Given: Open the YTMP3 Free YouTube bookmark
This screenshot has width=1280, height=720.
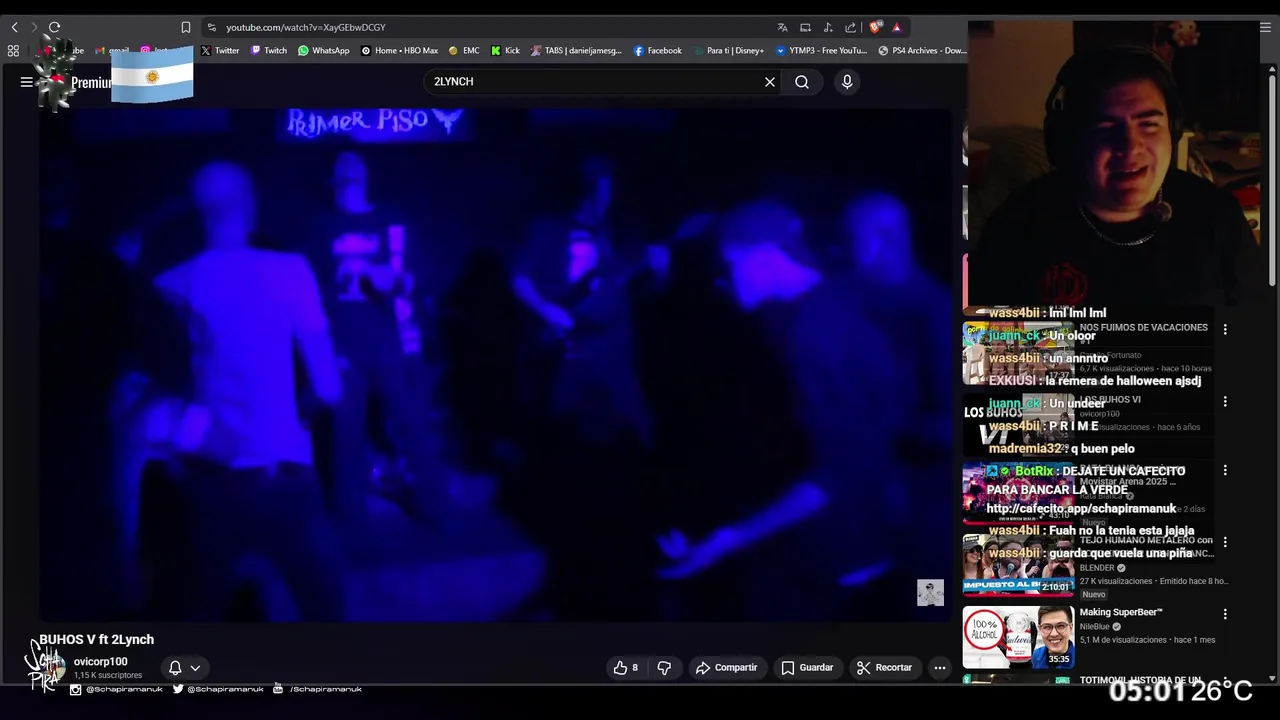Looking at the screenshot, I should point(821,50).
